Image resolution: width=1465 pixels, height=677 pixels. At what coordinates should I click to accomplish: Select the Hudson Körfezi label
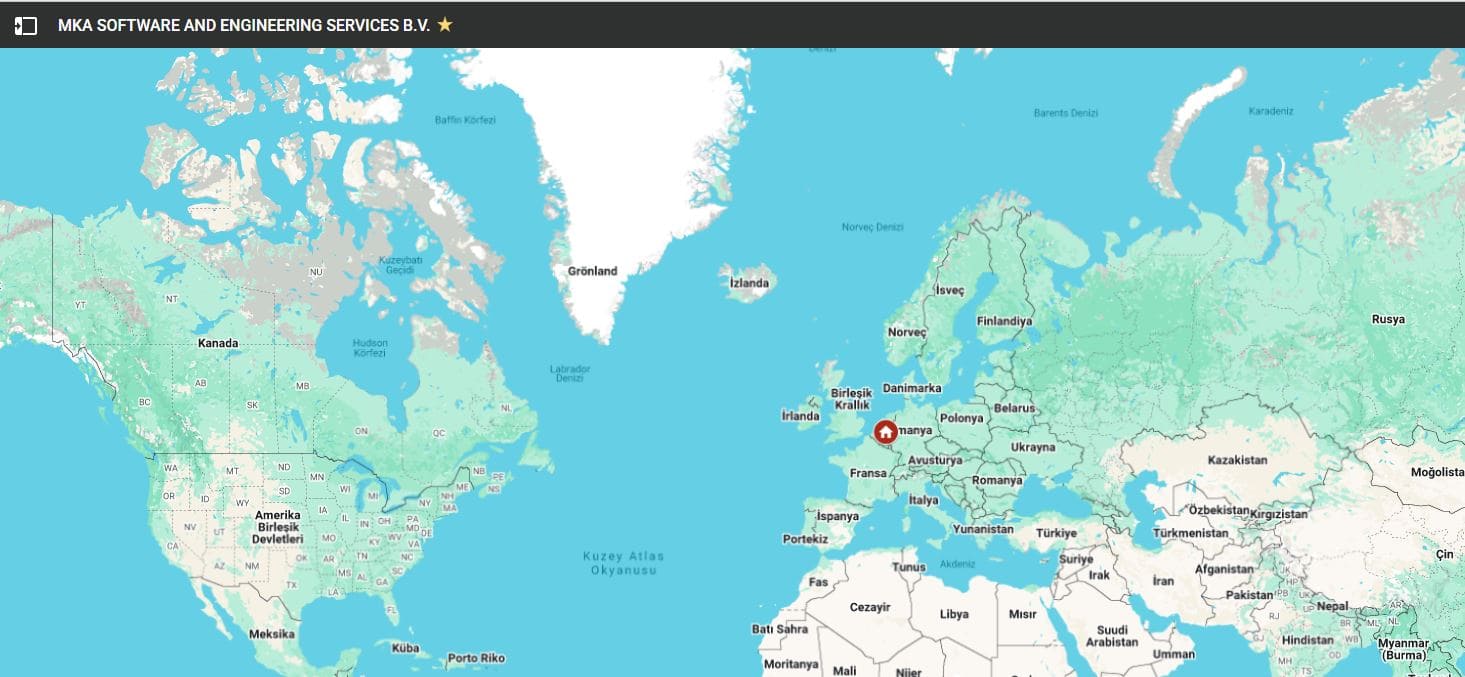(x=370, y=349)
